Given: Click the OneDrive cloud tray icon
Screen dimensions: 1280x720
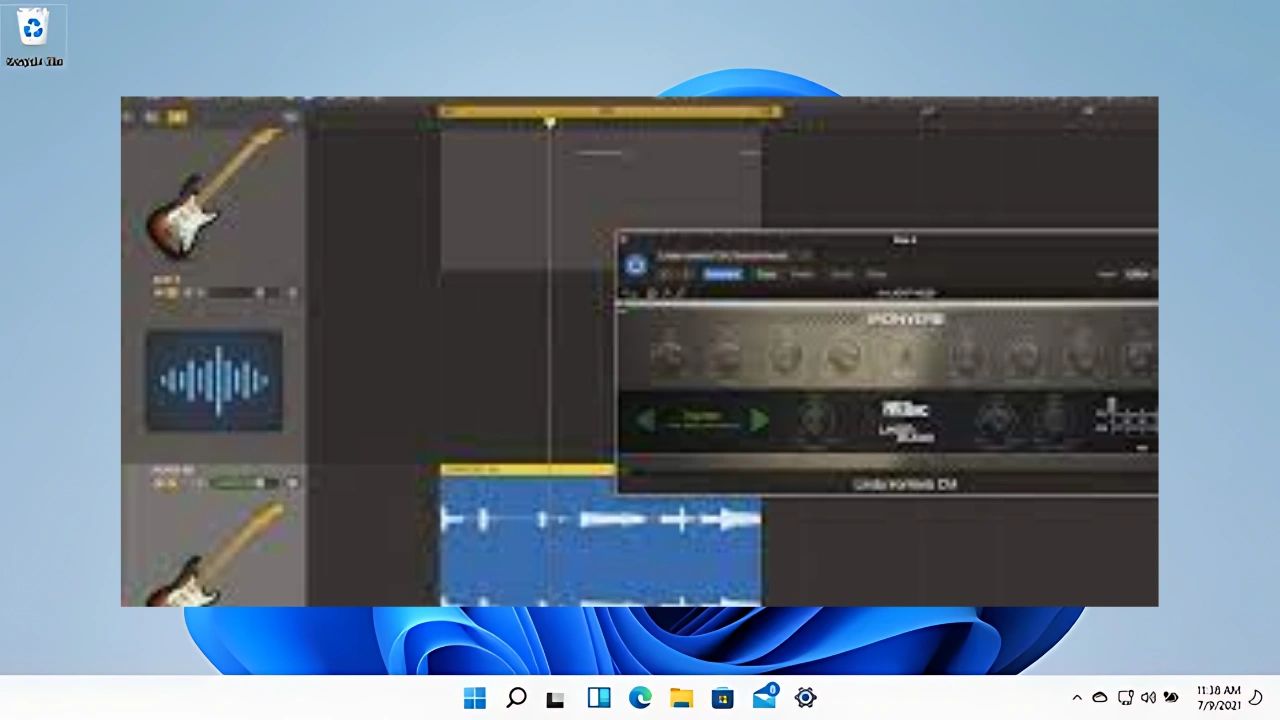Looking at the screenshot, I should (1100, 698).
